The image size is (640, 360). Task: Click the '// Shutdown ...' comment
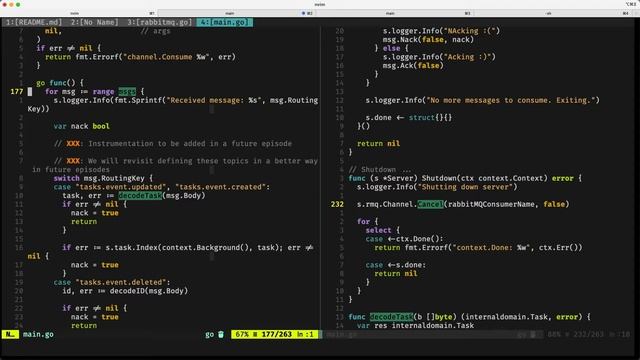coord(380,169)
